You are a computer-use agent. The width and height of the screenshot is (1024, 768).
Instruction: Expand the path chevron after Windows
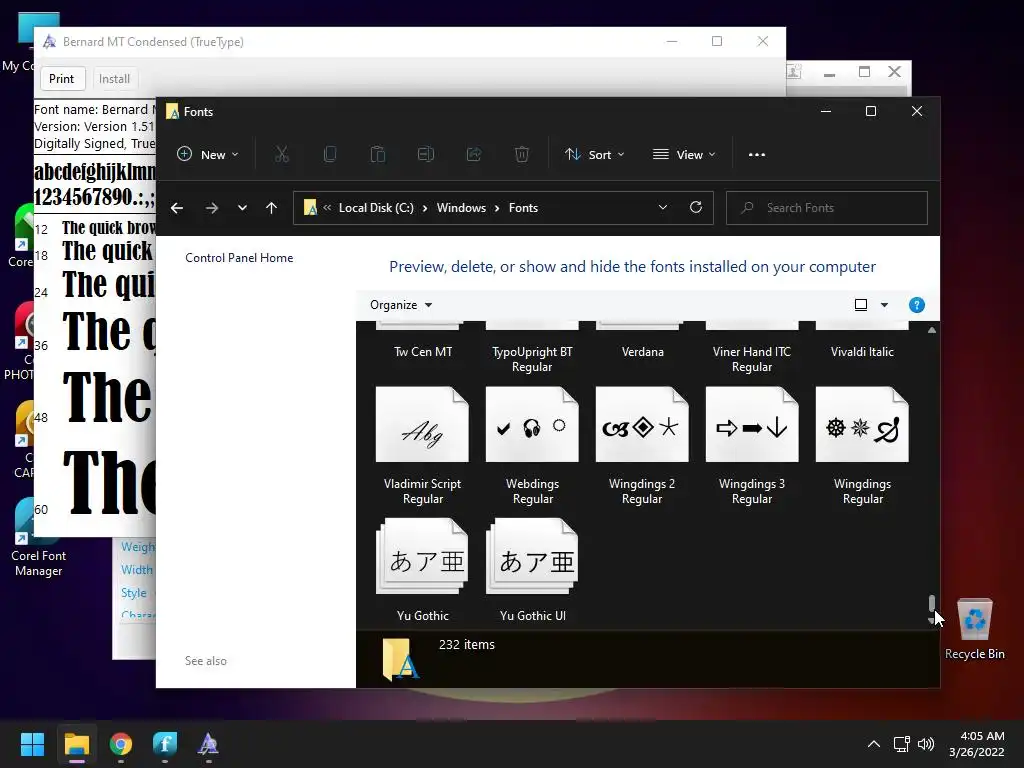pyautogui.click(x=497, y=208)
